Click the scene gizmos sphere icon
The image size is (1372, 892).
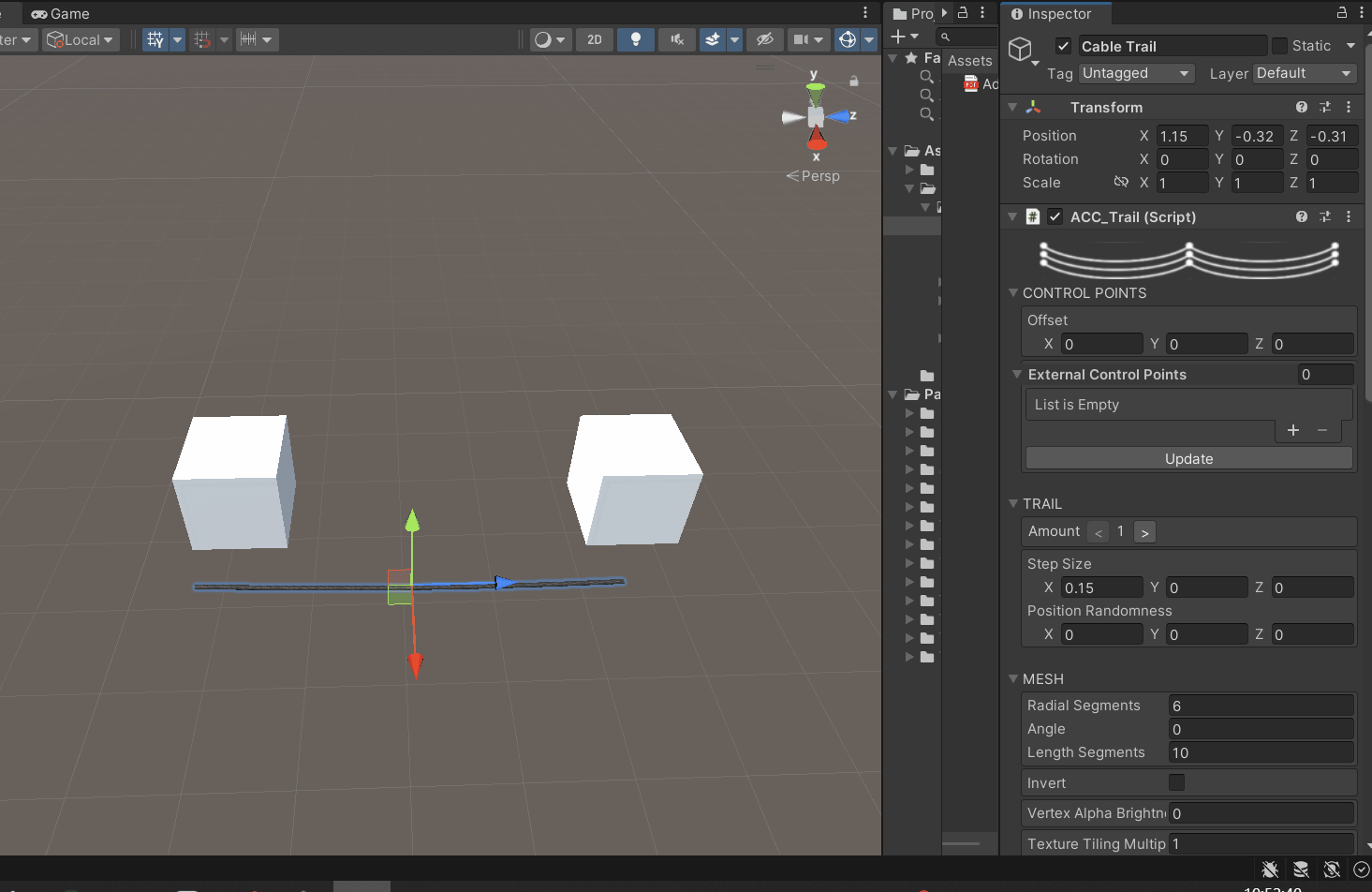847,39
